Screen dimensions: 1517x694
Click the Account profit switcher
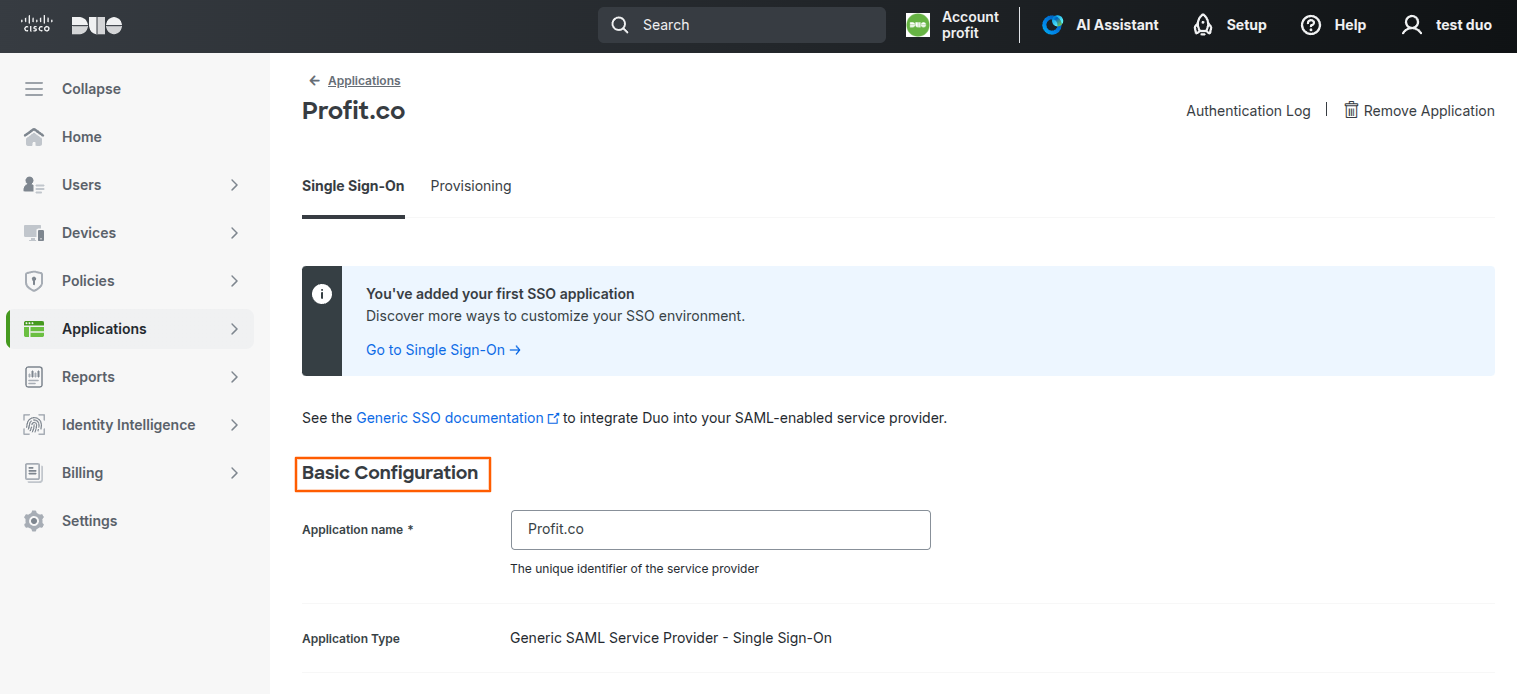[952, 25]
